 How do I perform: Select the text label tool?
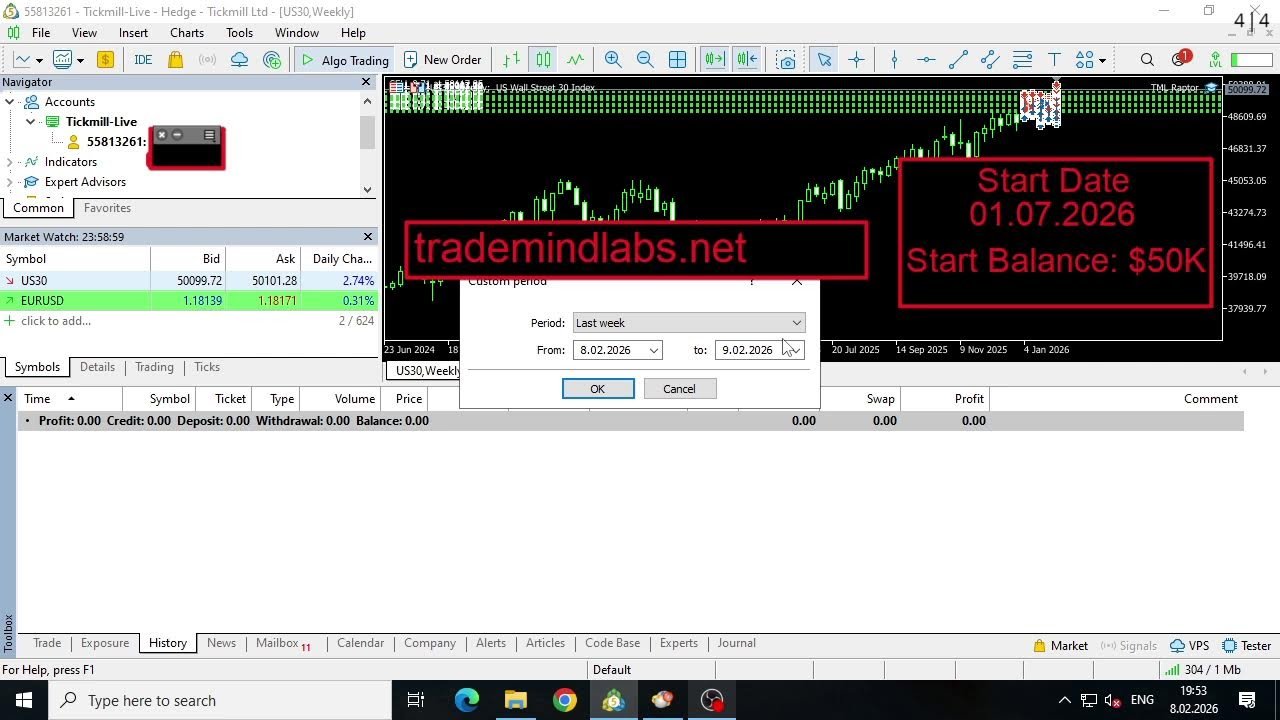1054,60
